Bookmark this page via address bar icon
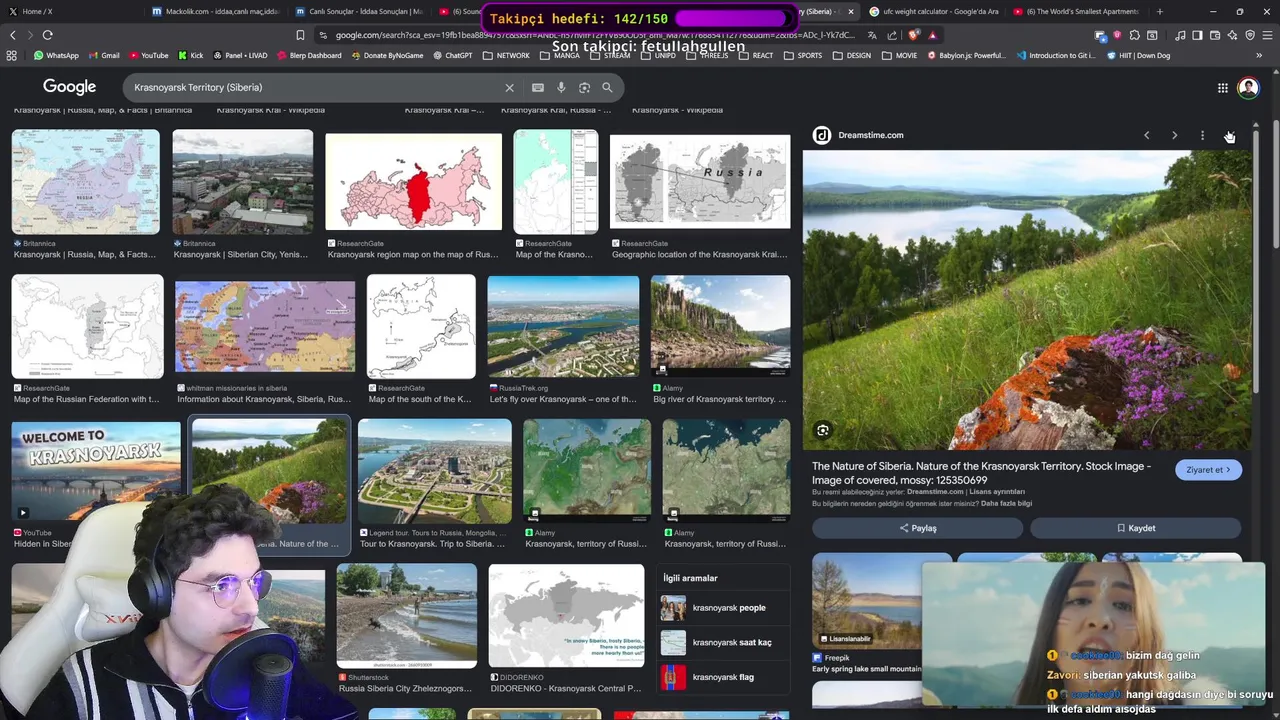This screenshot has height=720, width=1280. tap(300, 35)
